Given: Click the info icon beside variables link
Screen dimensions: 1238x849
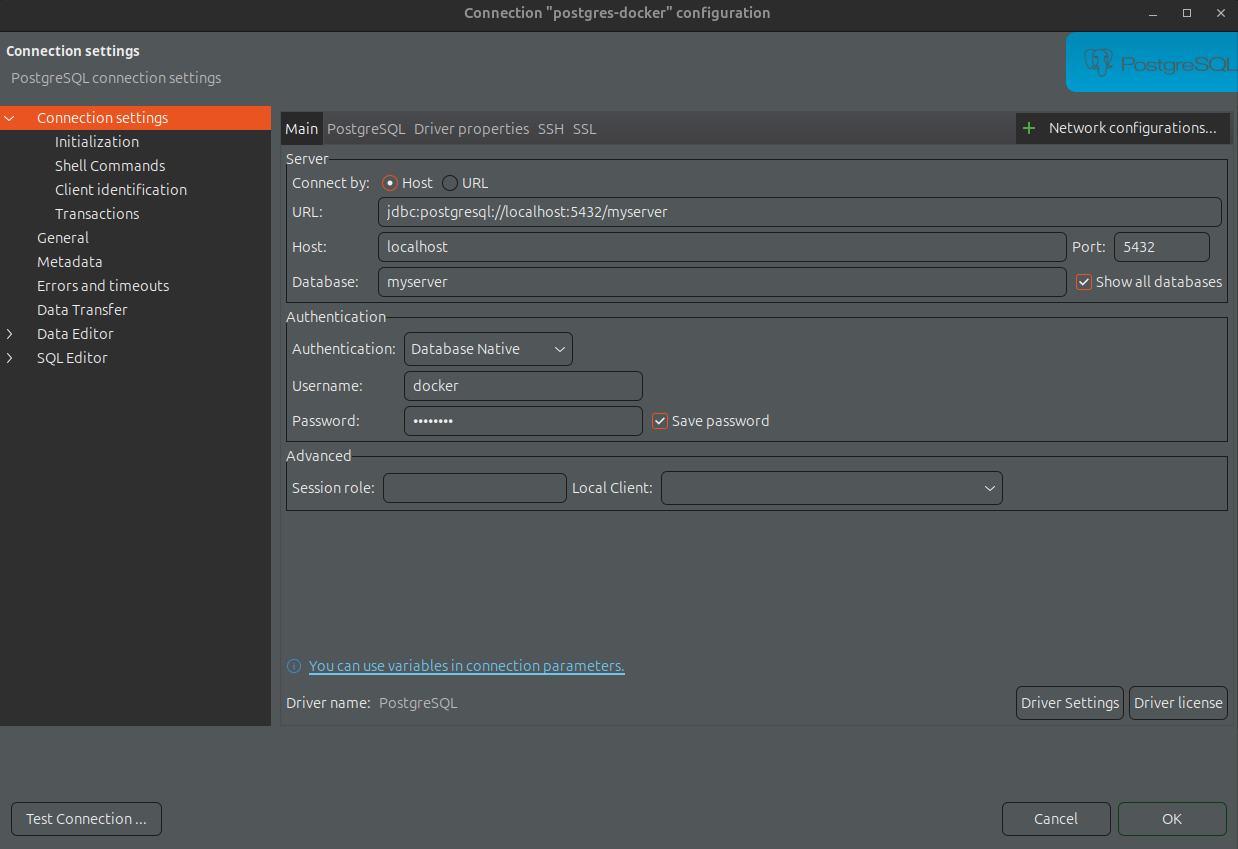Looking at the screenshot, I should tap(294, 666).
